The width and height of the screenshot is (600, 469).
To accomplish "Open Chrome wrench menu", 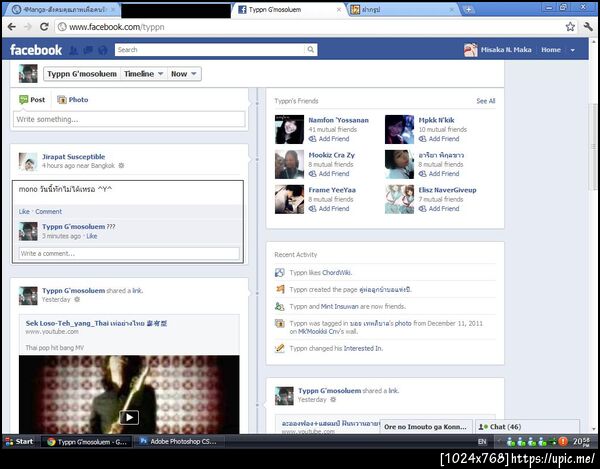I will [588, 27].
